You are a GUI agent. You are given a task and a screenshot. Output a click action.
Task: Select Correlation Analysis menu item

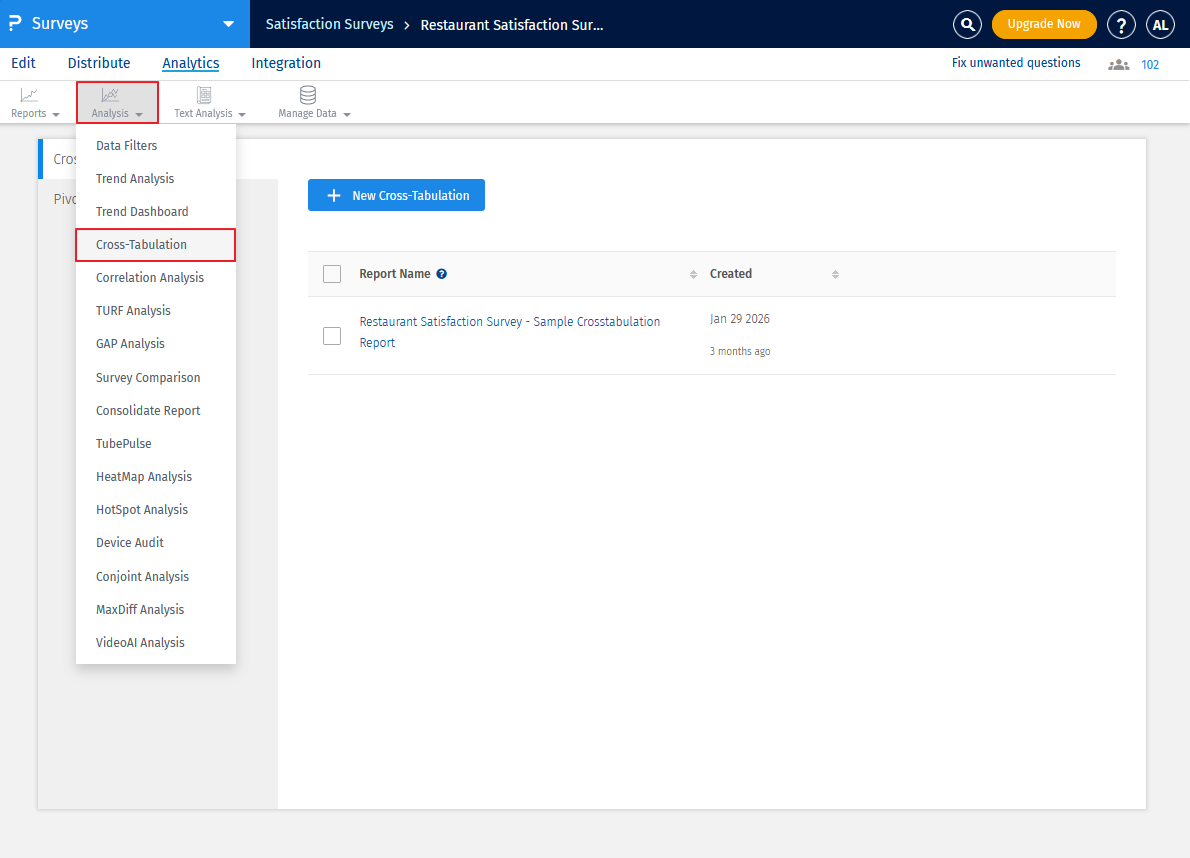[156, 278]
